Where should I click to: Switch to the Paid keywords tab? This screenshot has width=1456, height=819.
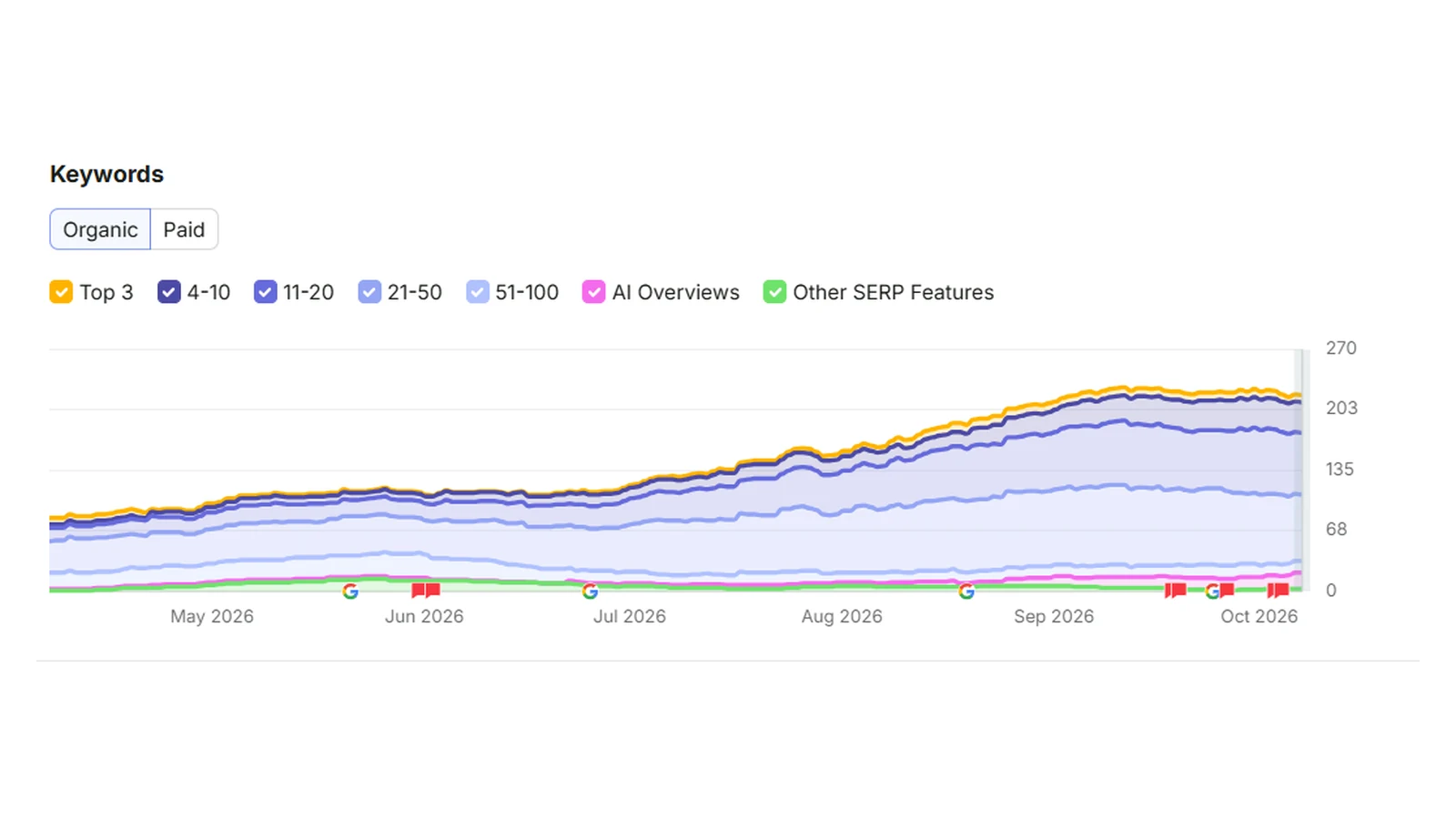tap(184, 229)
